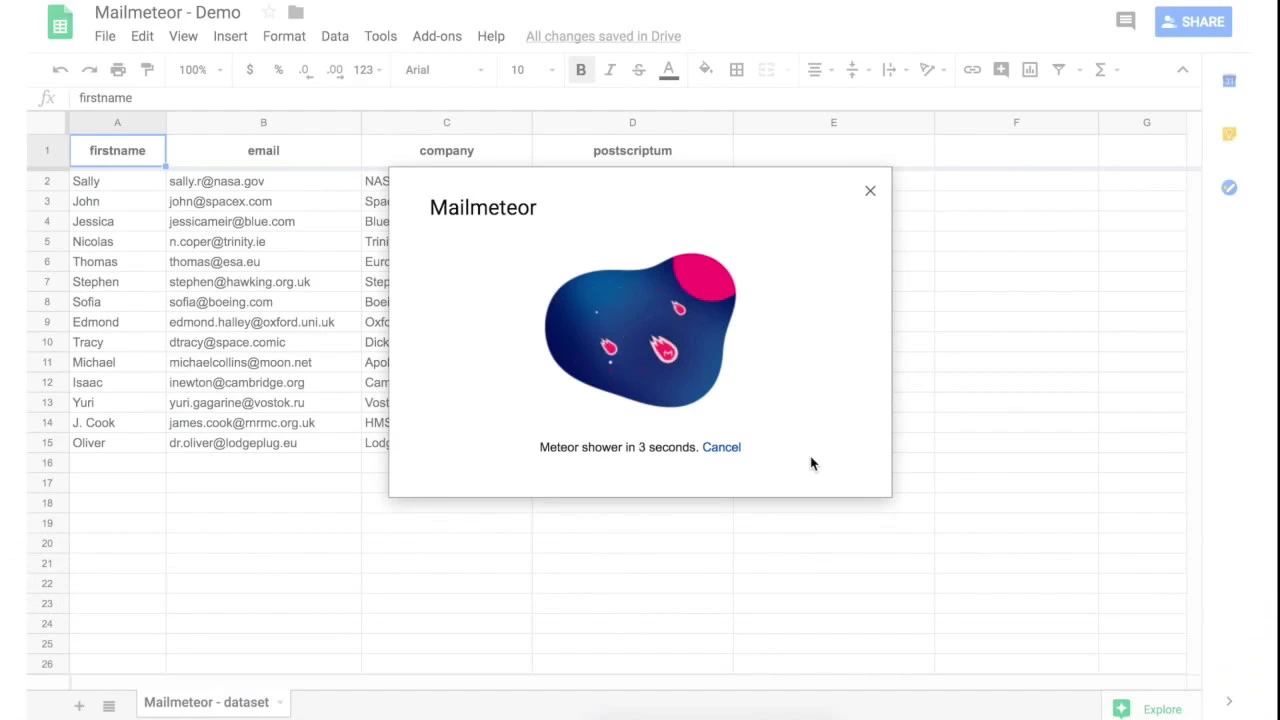1280x720 pixels.
Task: Open Calendar in side panel
Action: pyautogui.click(x=1229, y=80)
